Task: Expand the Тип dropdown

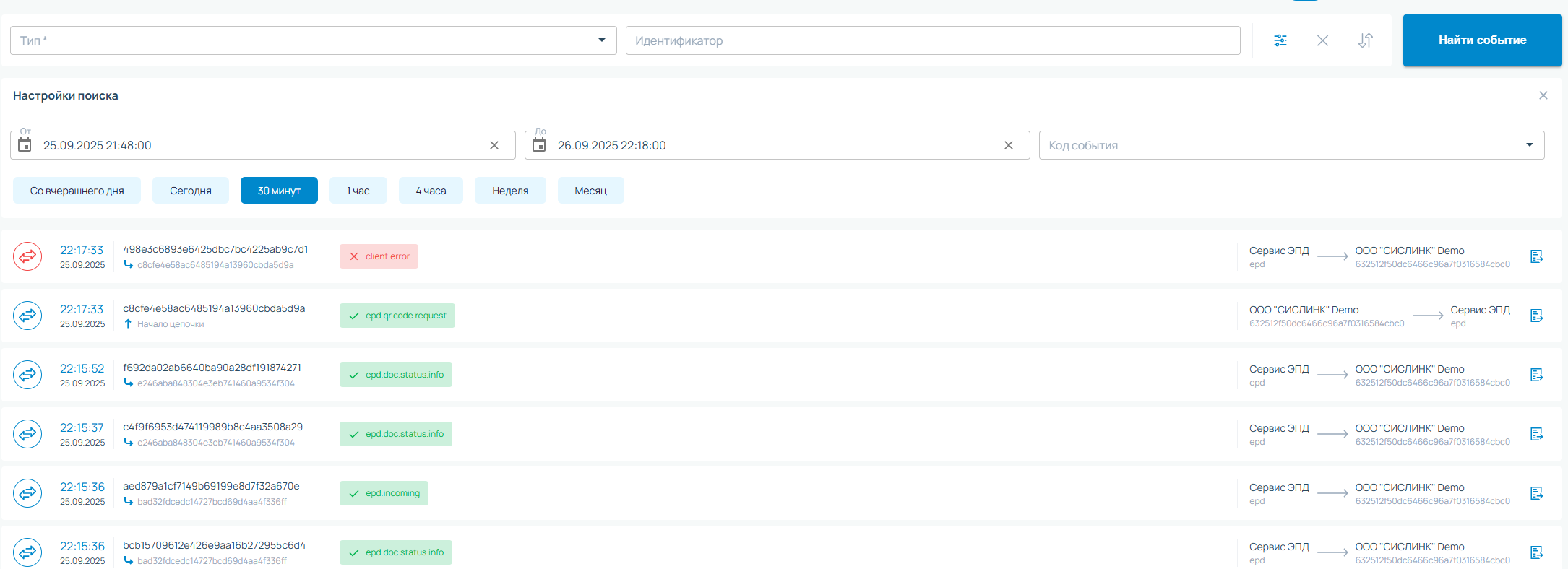Action: coord(313,40)
